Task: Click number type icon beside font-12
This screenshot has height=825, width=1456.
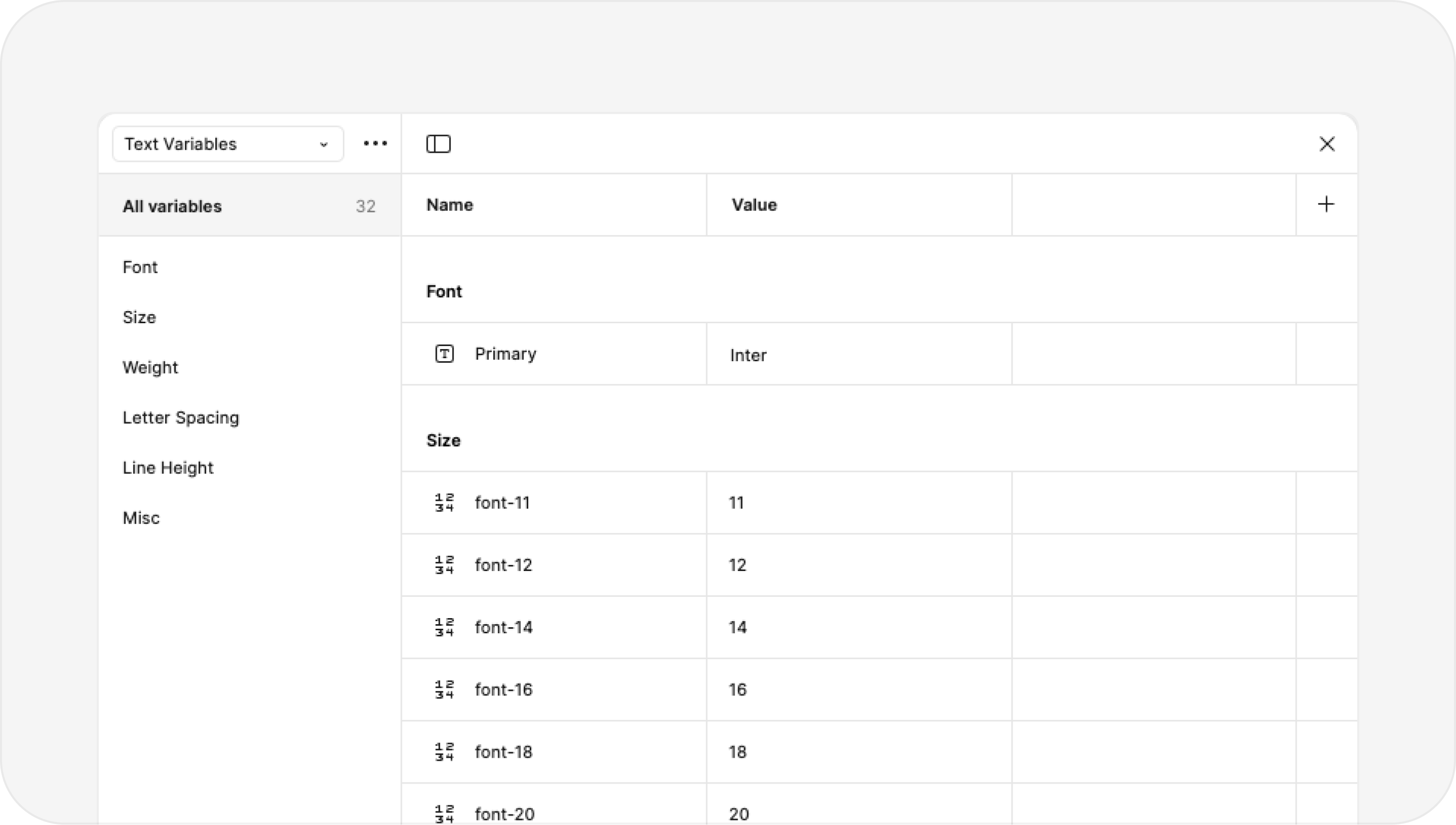Action: pos(444,565)
